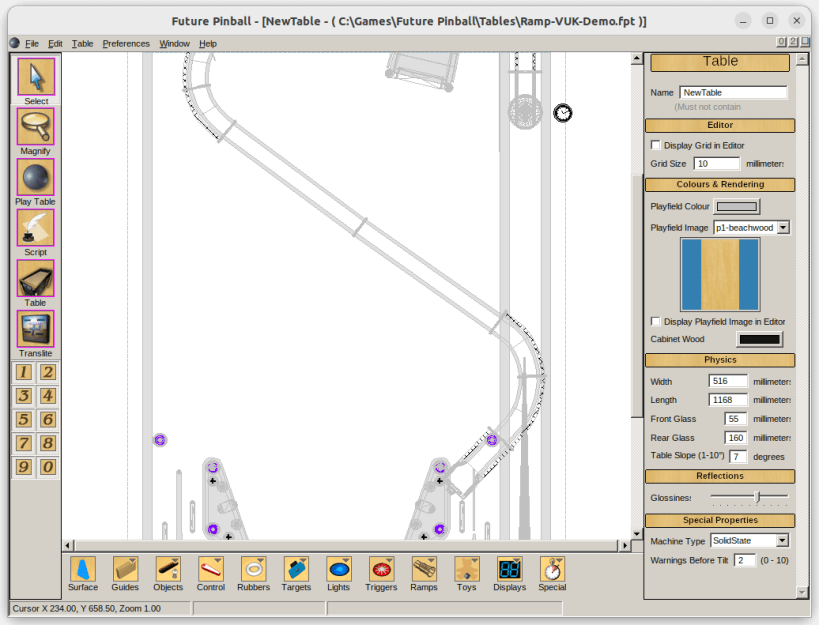Open the Help menu

tap(208, 43)
